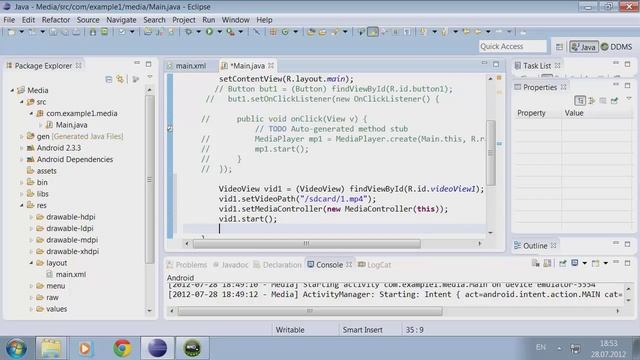Open Properties view menu dropdown

coord(629,99)
